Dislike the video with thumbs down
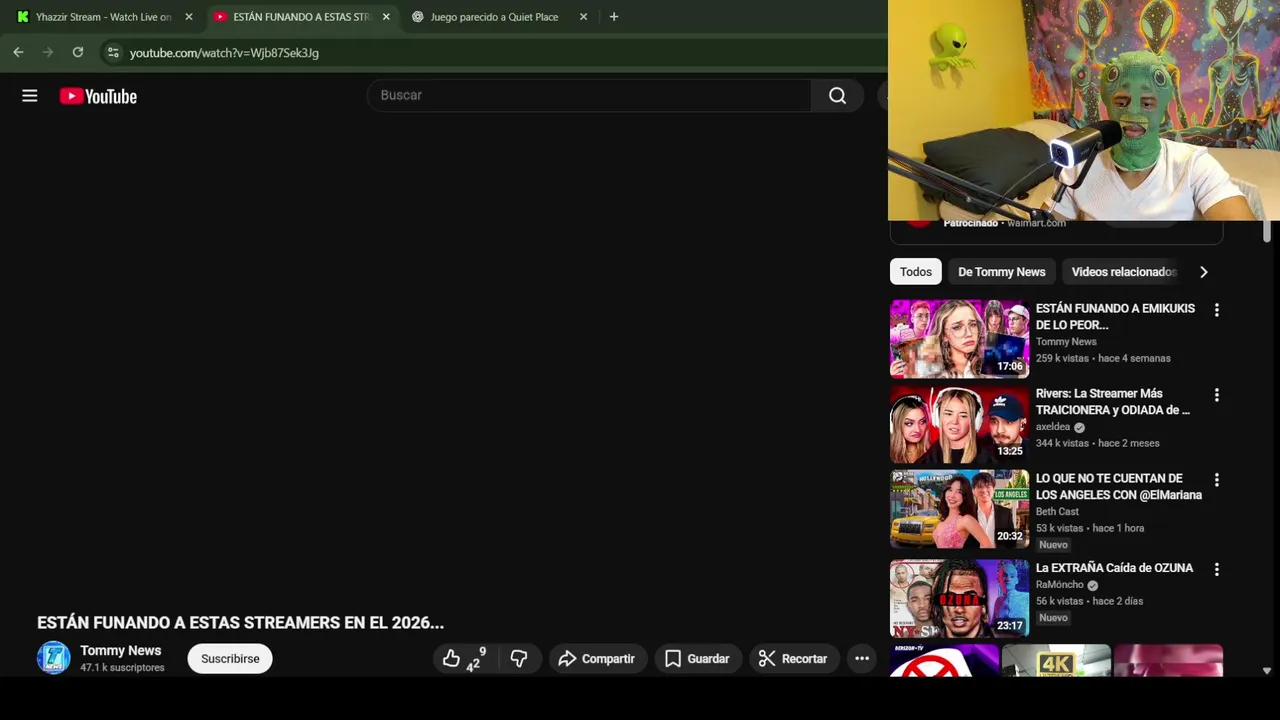This screenshot has height=720, width=1280. coord(519,658)
